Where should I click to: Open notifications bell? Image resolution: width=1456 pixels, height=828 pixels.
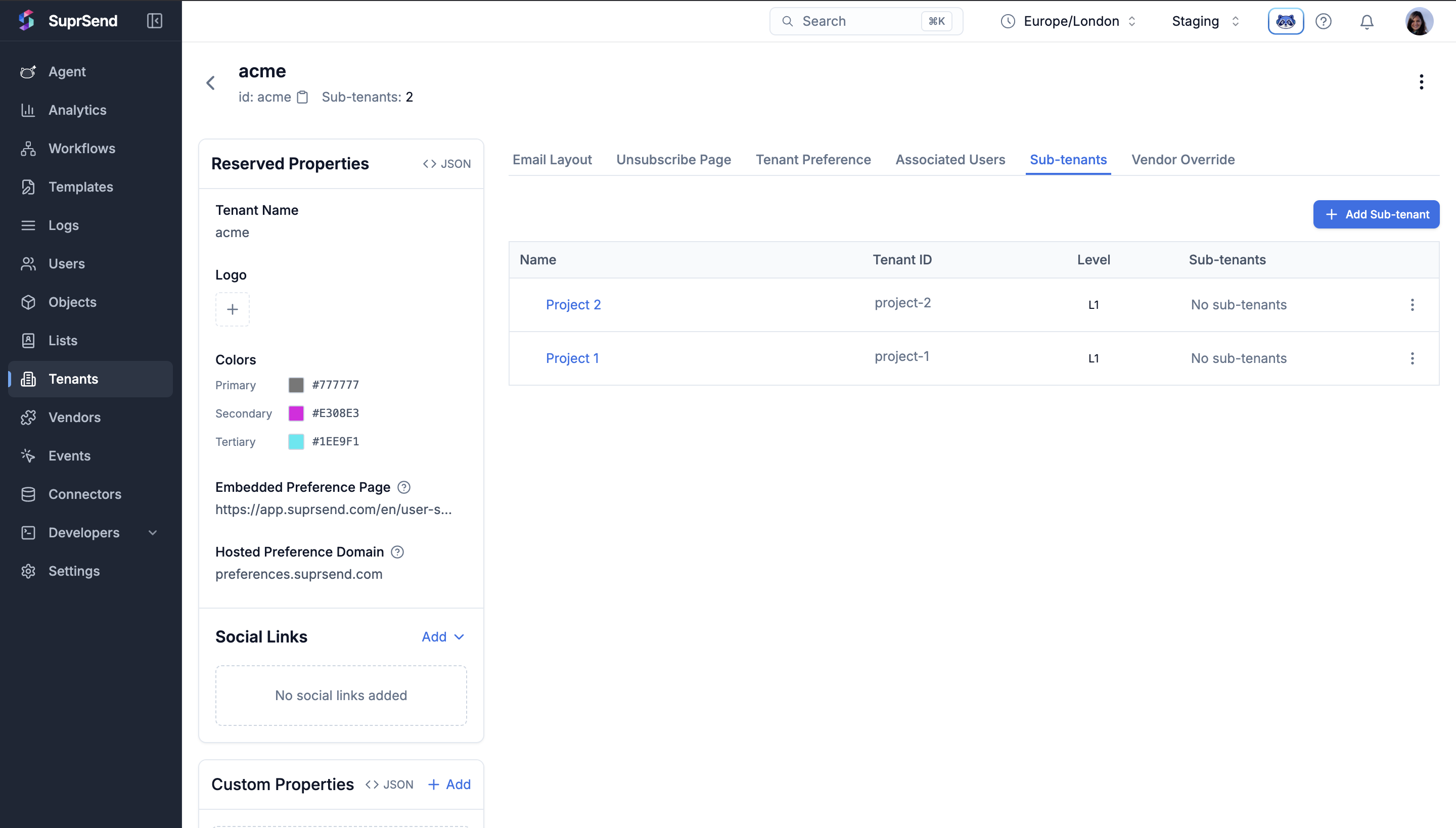pyautogui.click(x=1367, y=22)
